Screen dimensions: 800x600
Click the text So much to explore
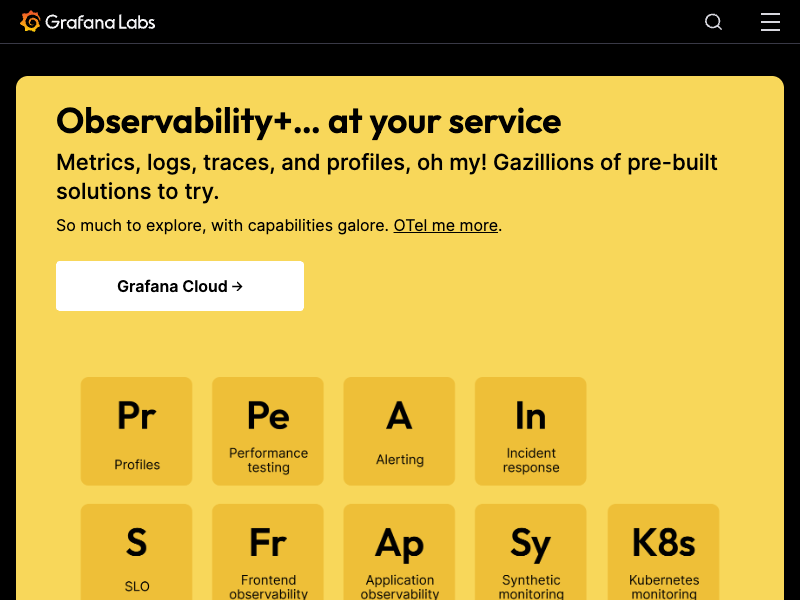129,225
